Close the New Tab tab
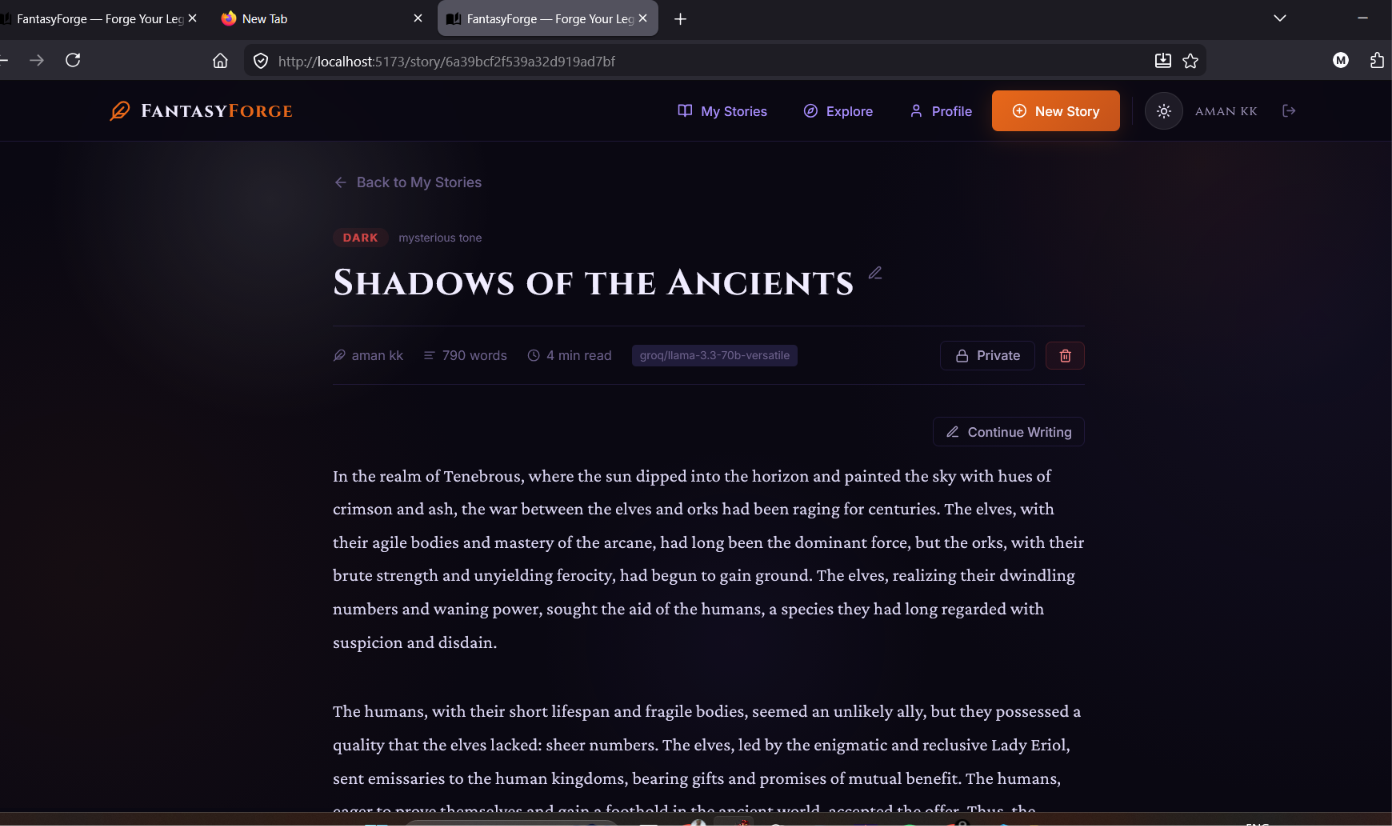 [x=418, y=18]
